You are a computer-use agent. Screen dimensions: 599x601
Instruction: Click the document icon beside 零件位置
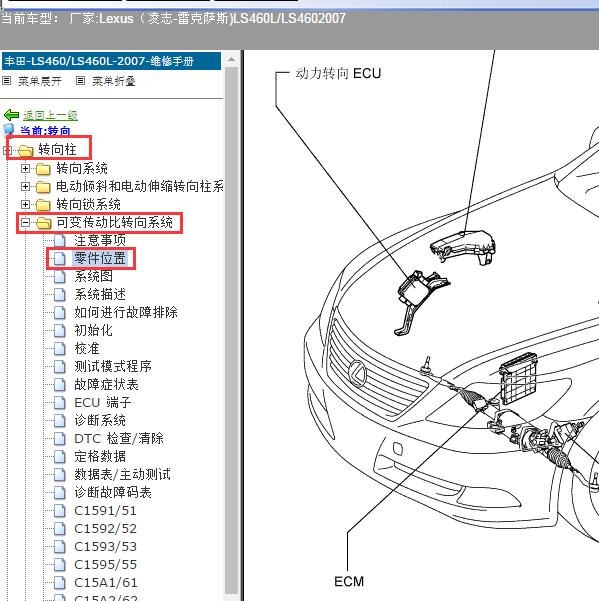pos(59,258)
